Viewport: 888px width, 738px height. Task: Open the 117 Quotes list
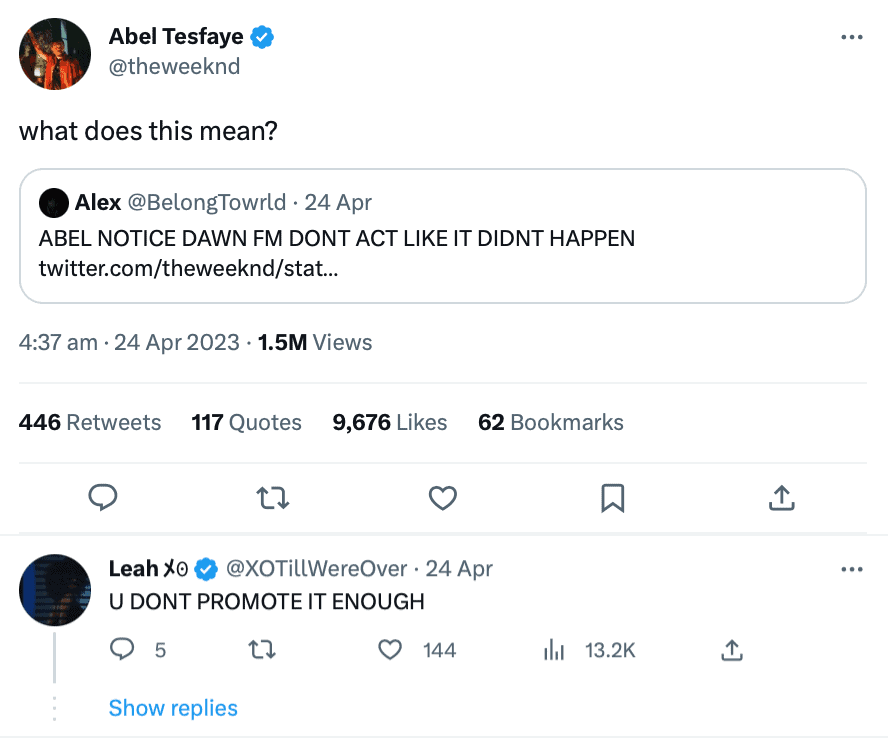click(246, 423)
